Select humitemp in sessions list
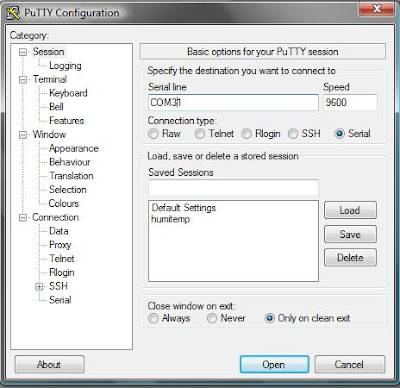The image size is (400, 388). point(171,219)
